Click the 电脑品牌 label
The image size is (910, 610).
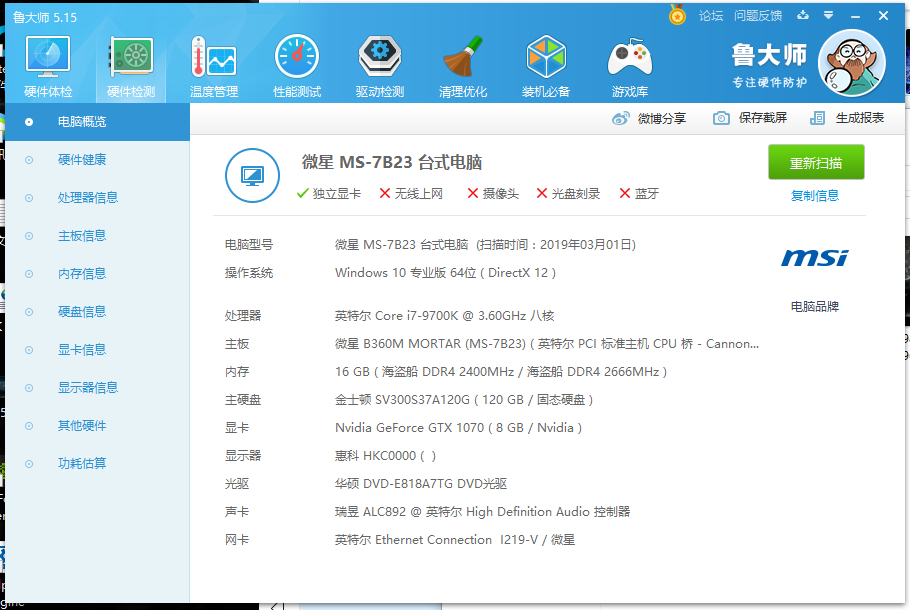coord(815,306)
